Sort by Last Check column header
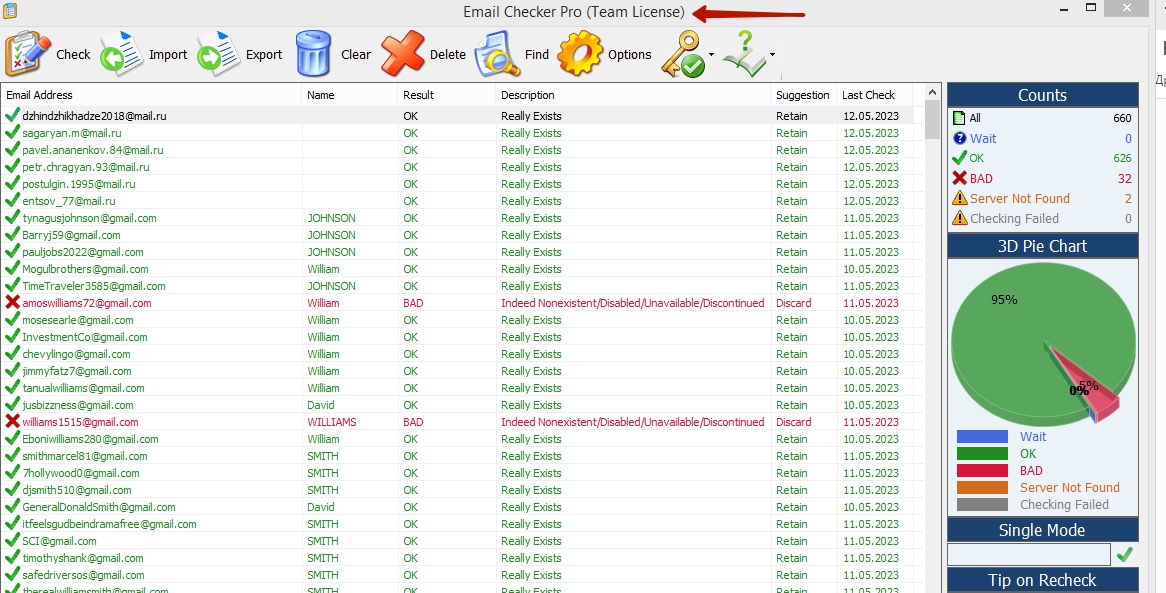The width and height of the screenshot is (1166, 593). click(x=868, y=95)
